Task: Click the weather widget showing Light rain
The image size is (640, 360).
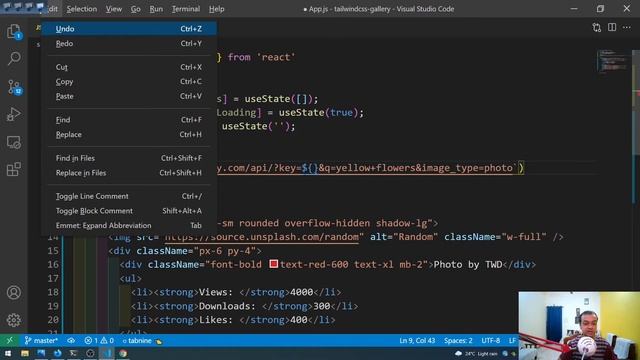Action: [x=476, y=353]
